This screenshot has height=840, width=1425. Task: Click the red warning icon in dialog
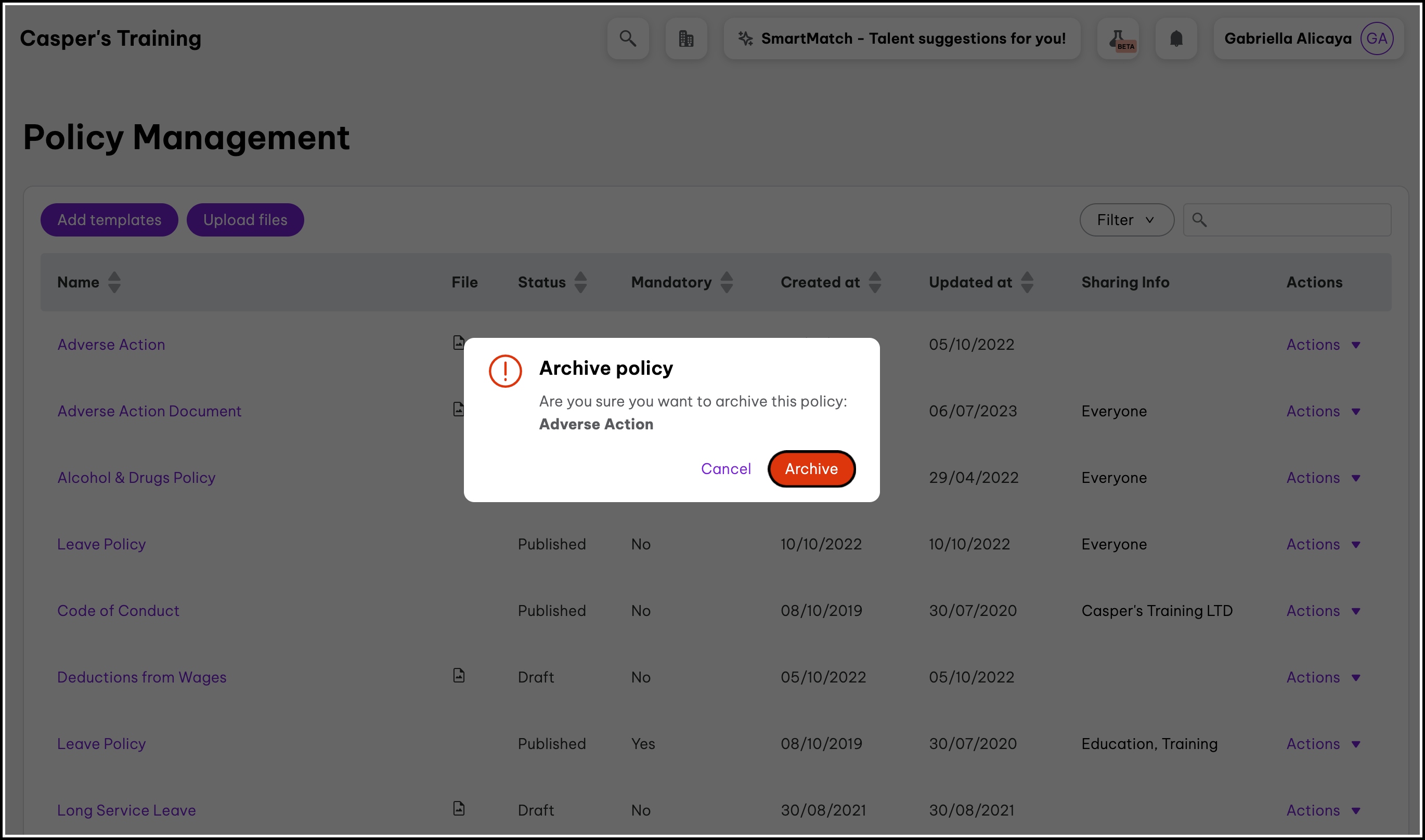pos(505,371)
